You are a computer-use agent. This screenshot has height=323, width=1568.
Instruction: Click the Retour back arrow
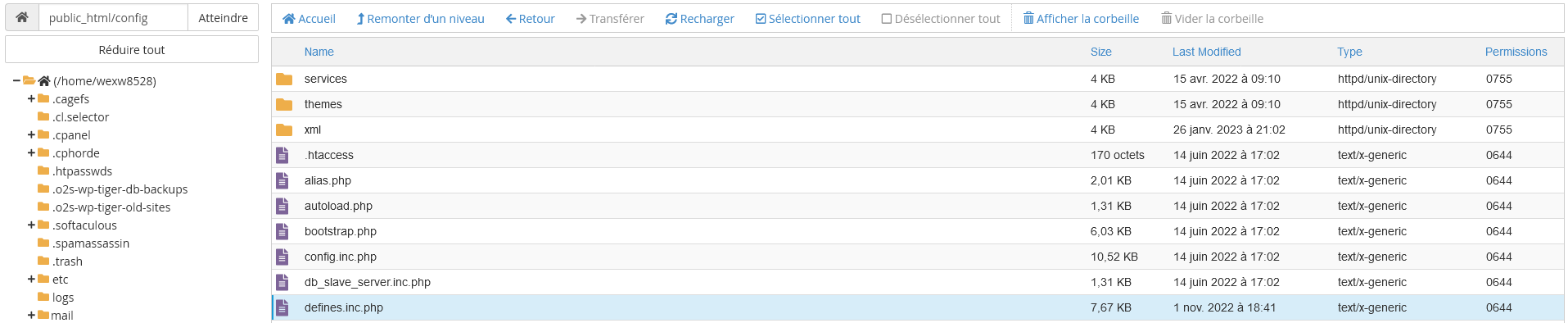click(530, 19)
